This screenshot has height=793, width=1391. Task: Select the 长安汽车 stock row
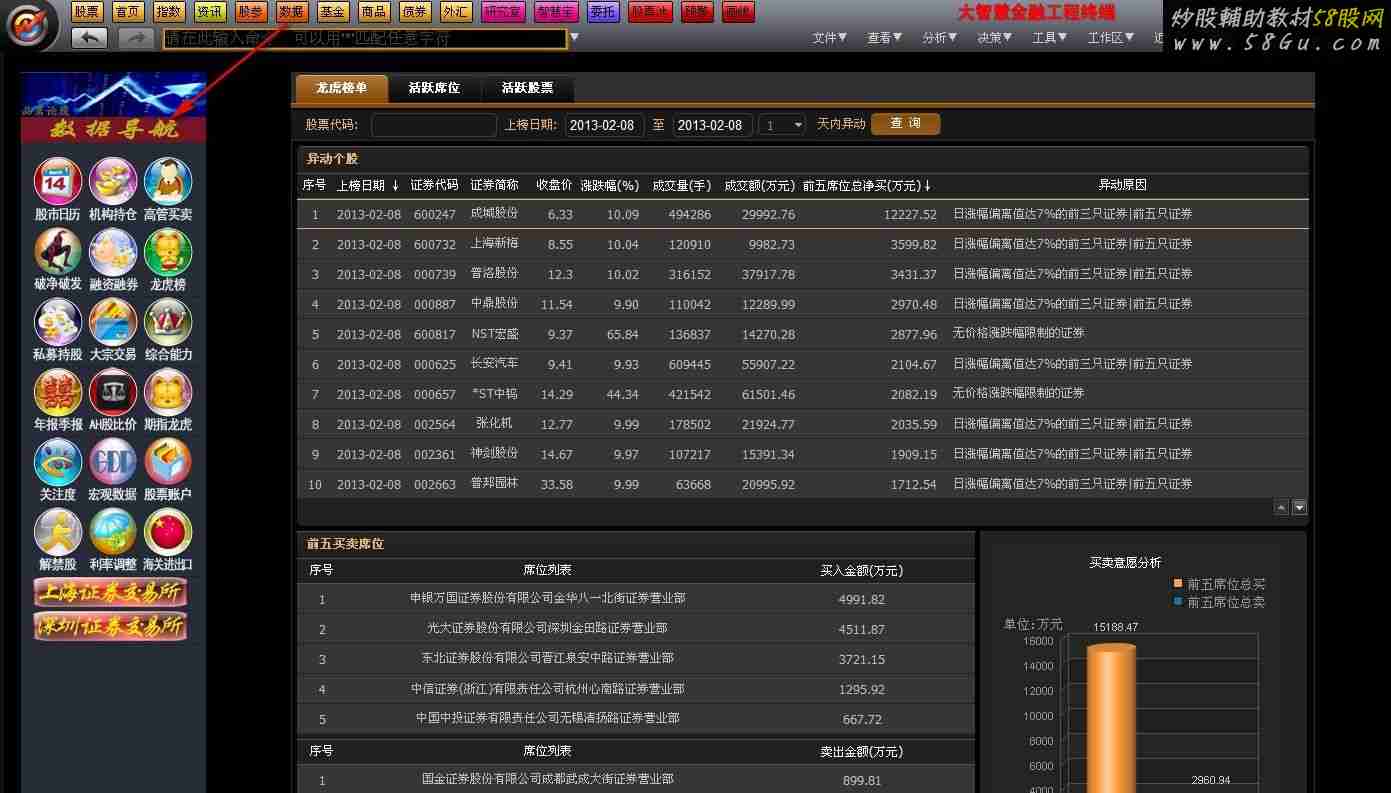(x=802, y=364)
